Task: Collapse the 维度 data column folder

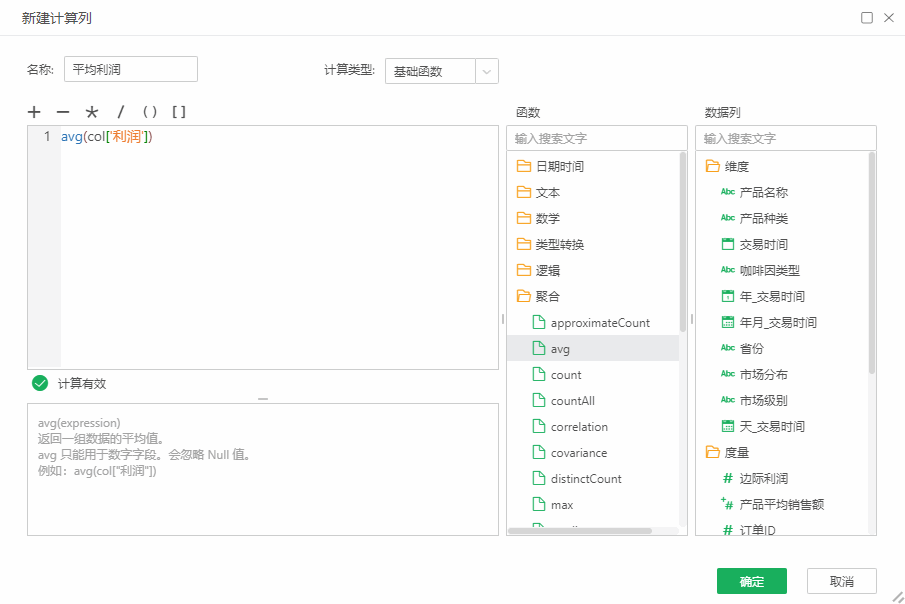Action: 736,167
